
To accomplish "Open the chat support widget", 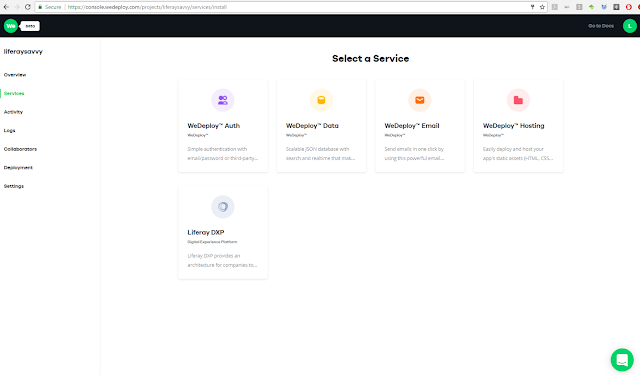I will coord(622,359).
